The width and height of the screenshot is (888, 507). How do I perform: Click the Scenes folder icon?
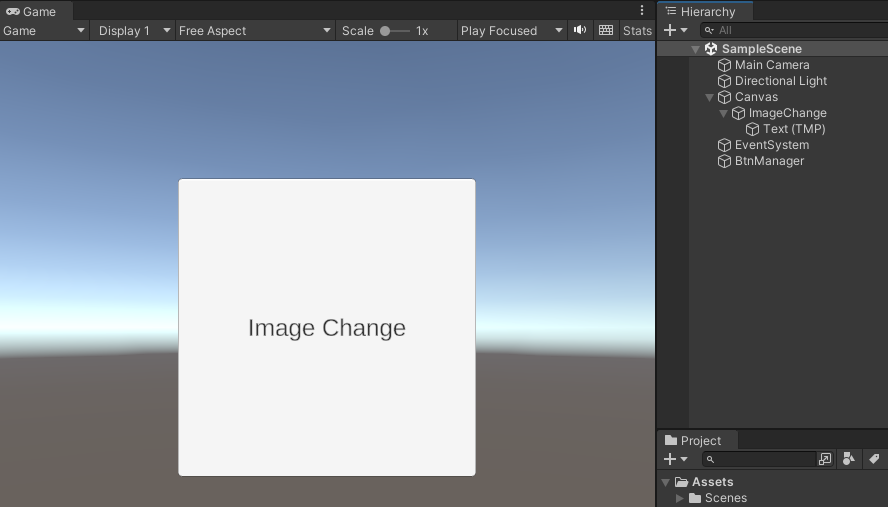tap(695, 498)
